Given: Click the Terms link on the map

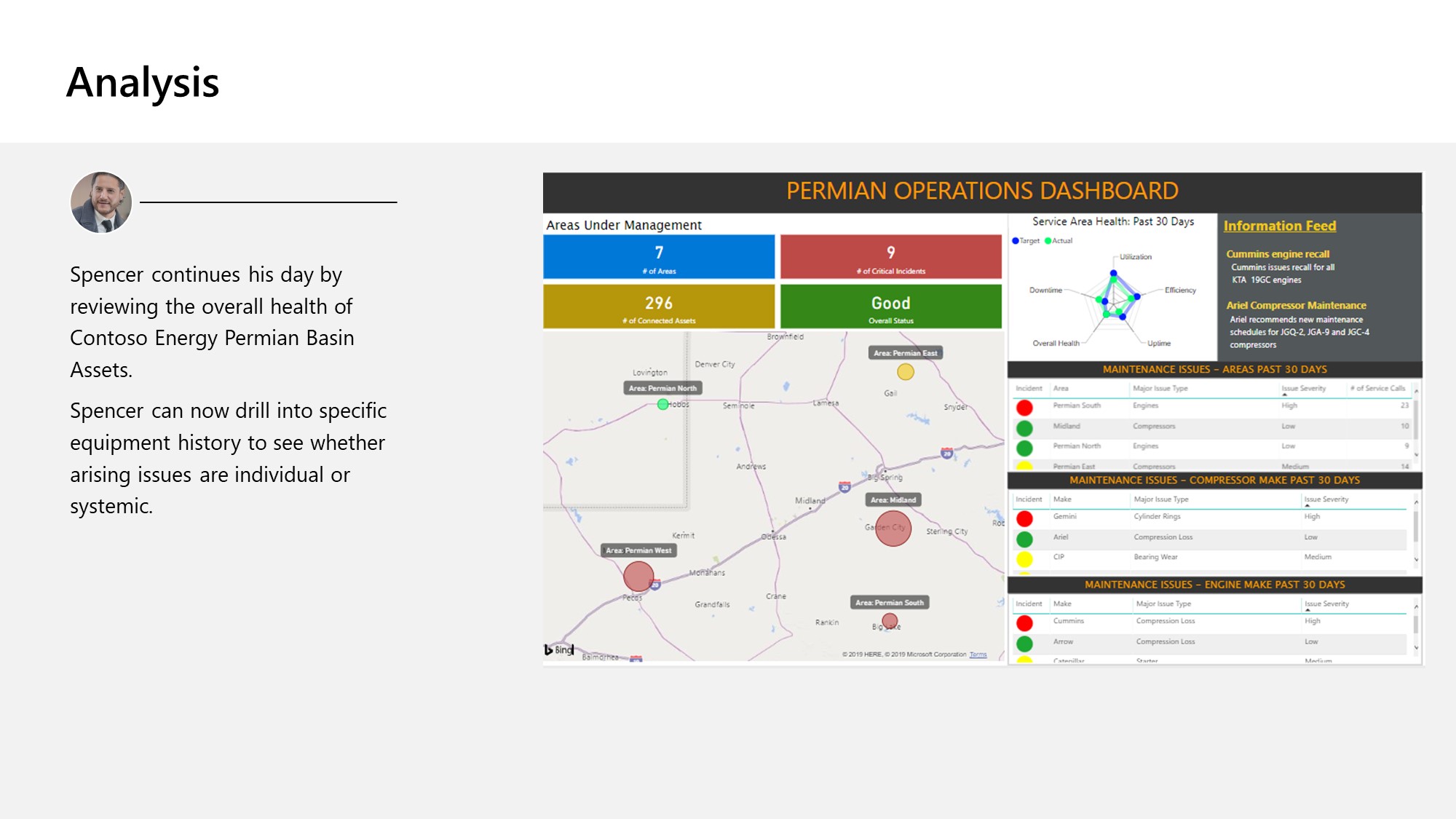Looking at the screenshot, I should [978, 654].
